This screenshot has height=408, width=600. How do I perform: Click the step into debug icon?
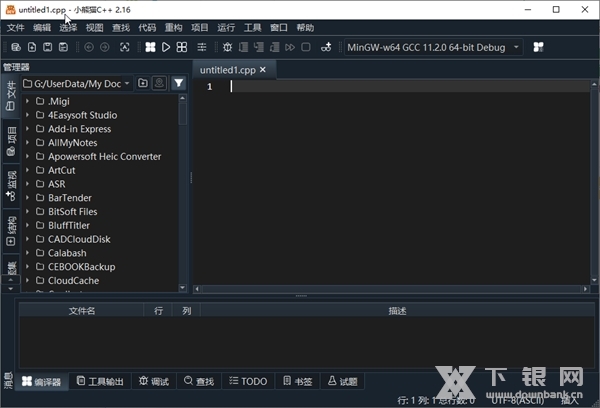259,47
